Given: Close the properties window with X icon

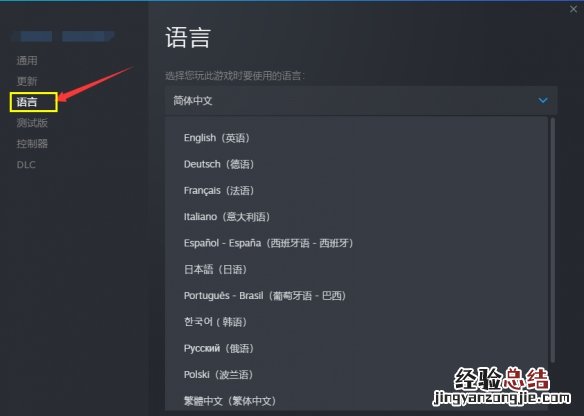Looking at the screenshot, I should (573, 9).
